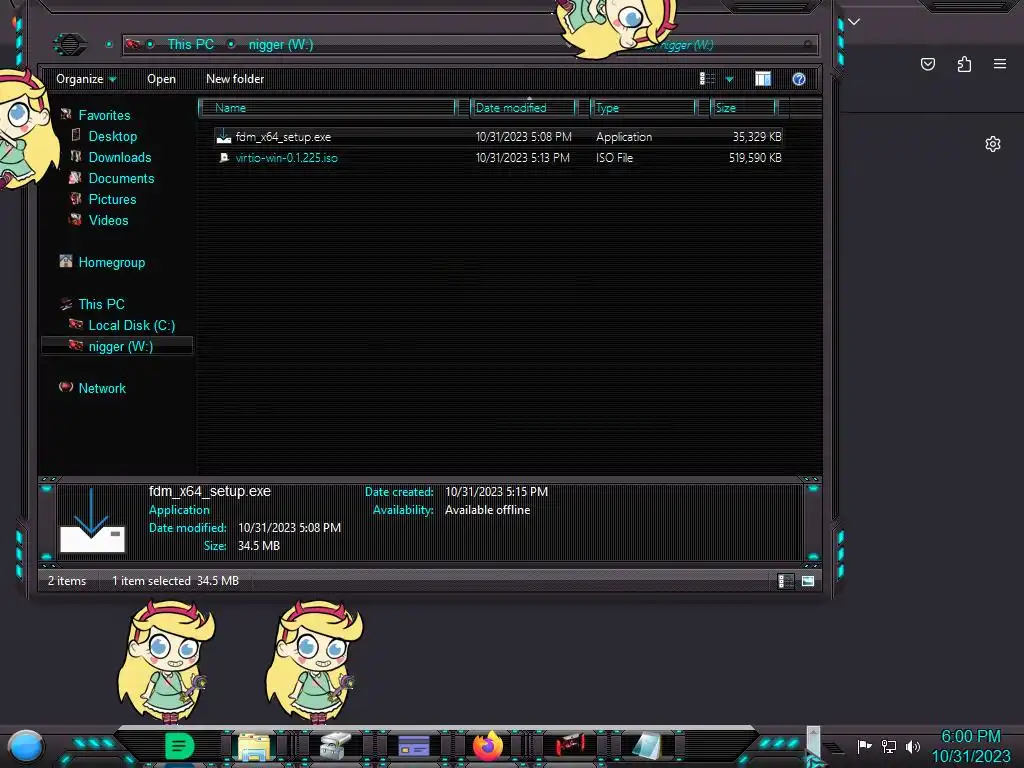Click the New folder button

[235, 79]
